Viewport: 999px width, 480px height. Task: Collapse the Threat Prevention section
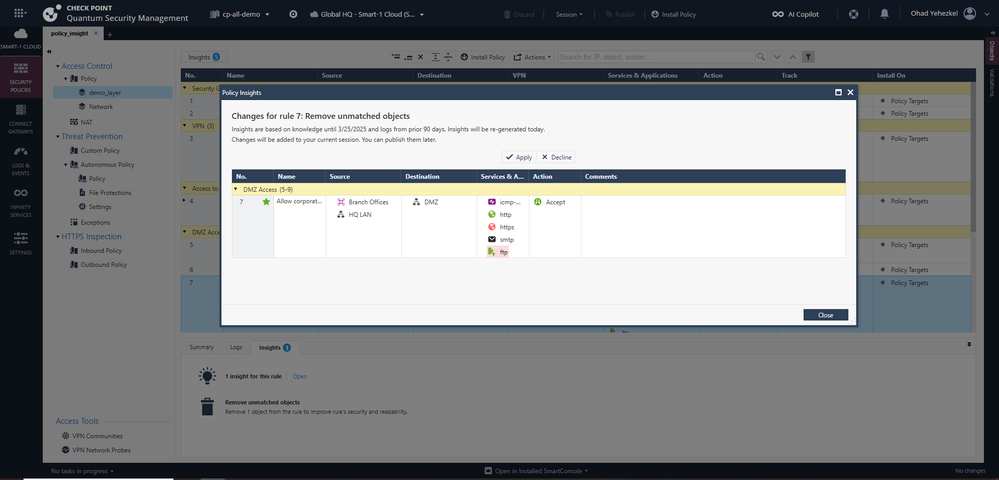(57, 136)
